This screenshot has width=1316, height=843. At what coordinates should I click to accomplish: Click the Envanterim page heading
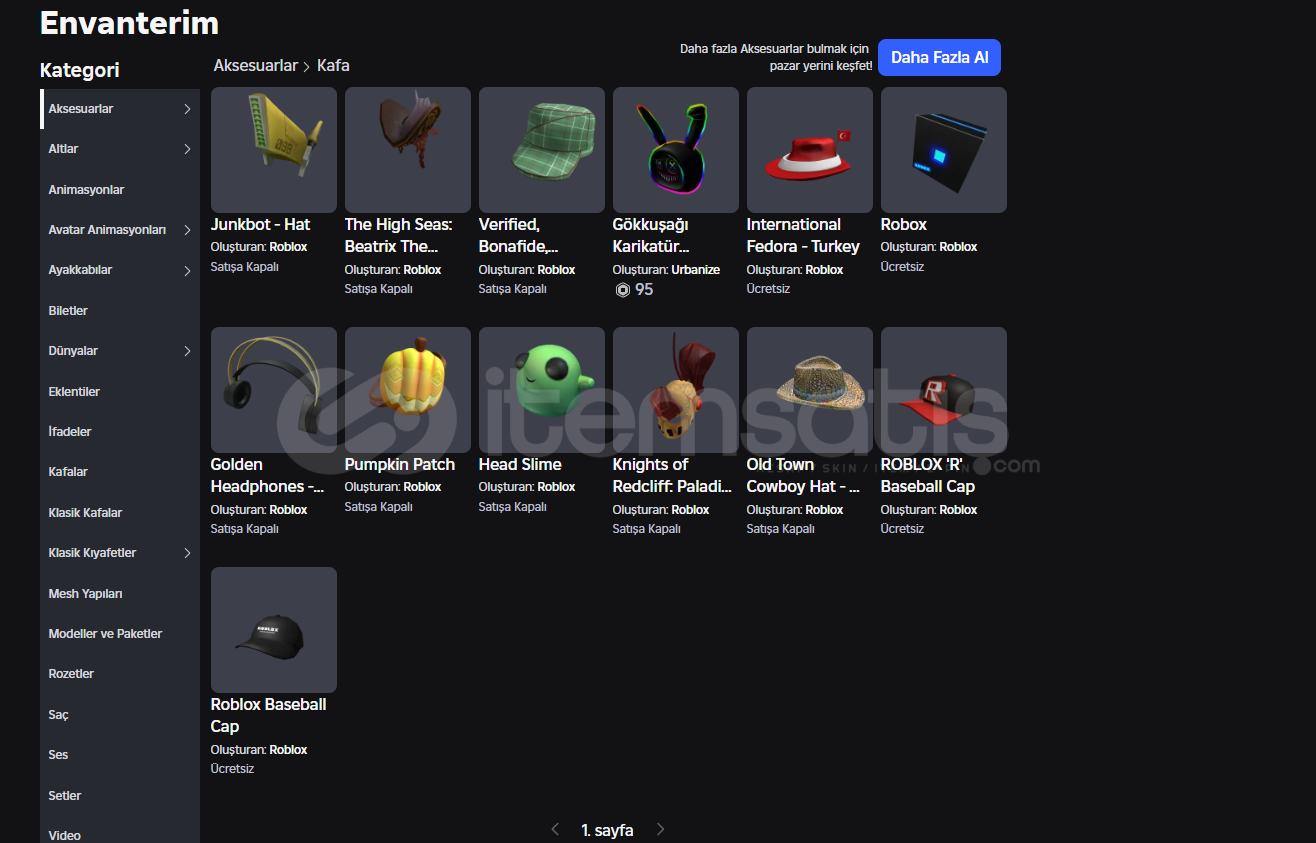[129, 22]
